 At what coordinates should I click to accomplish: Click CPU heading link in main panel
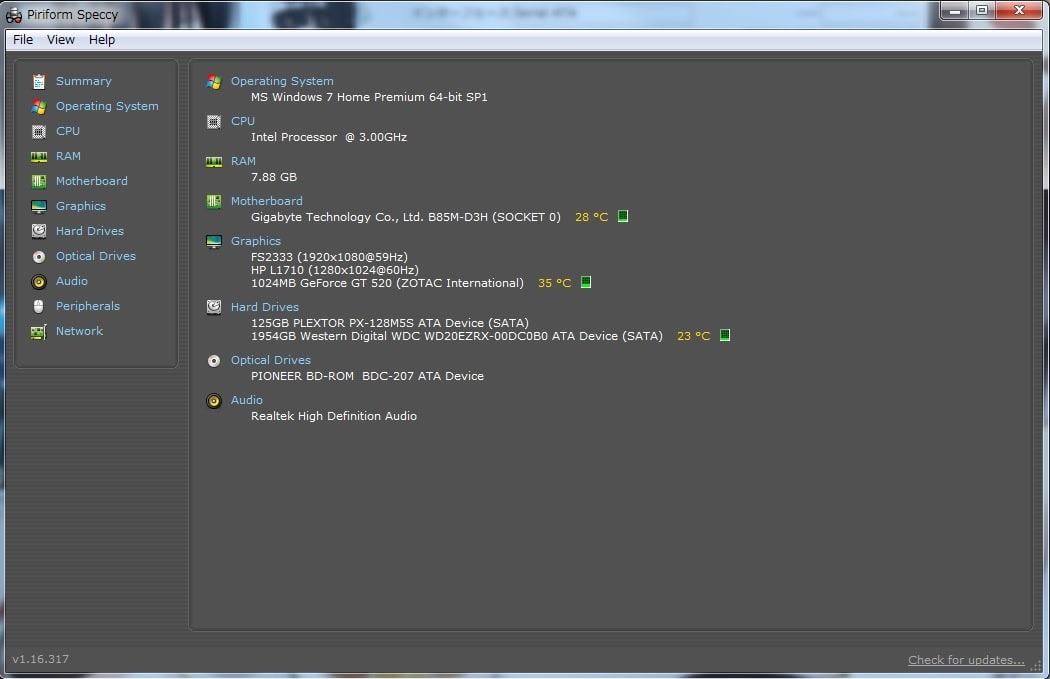(242, 121)
